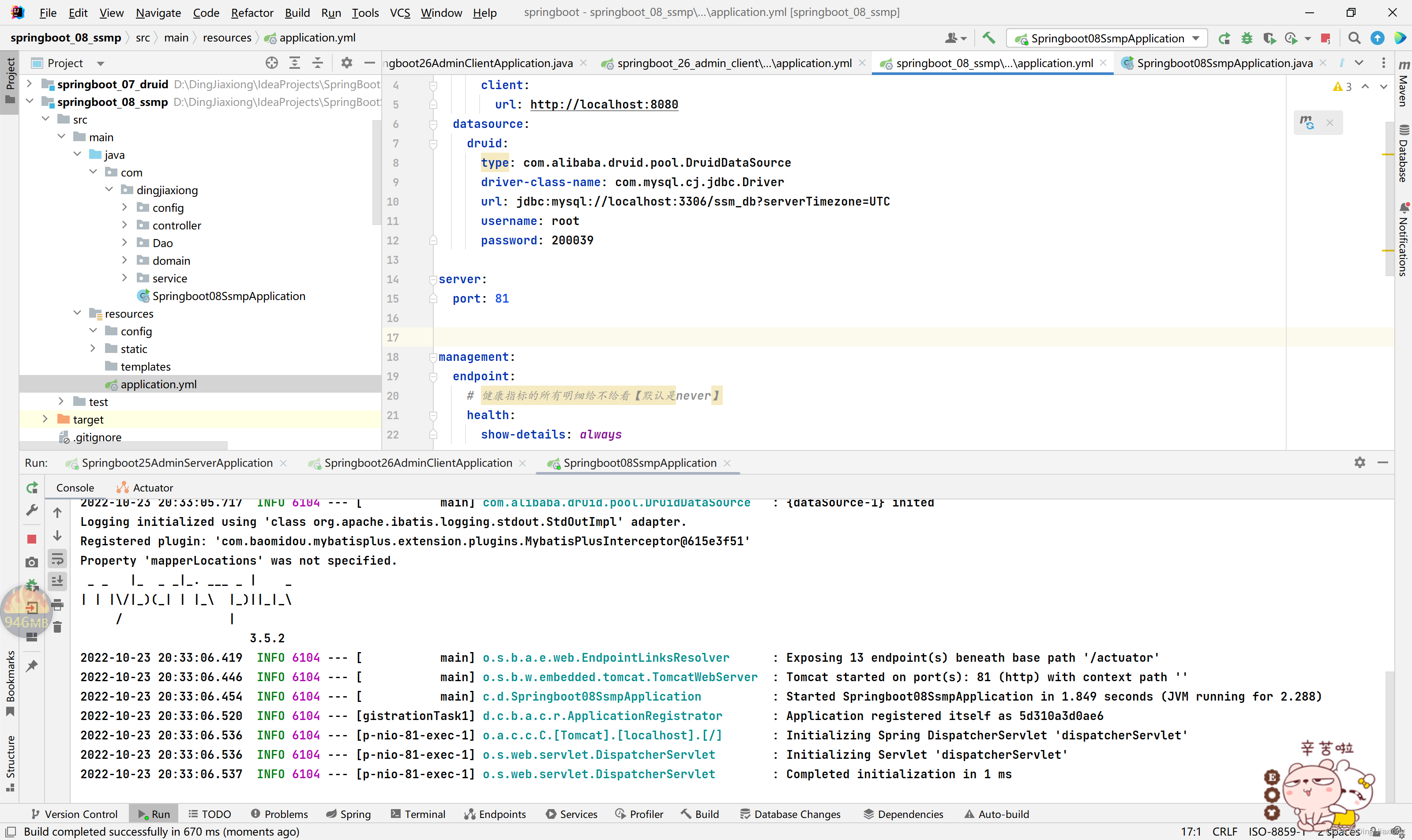Toggle soft-wrap in console
The image size is (1412, 840).
point(57,559)
